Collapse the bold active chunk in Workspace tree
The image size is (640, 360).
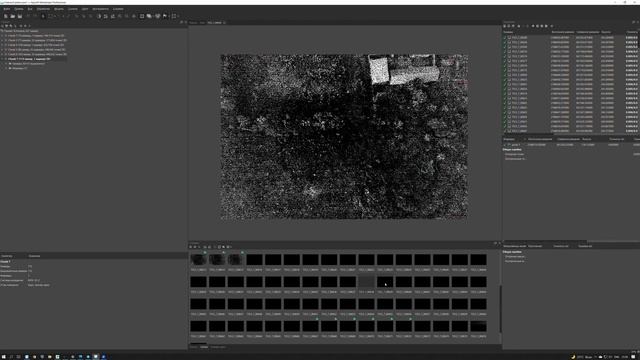[2, 59]
